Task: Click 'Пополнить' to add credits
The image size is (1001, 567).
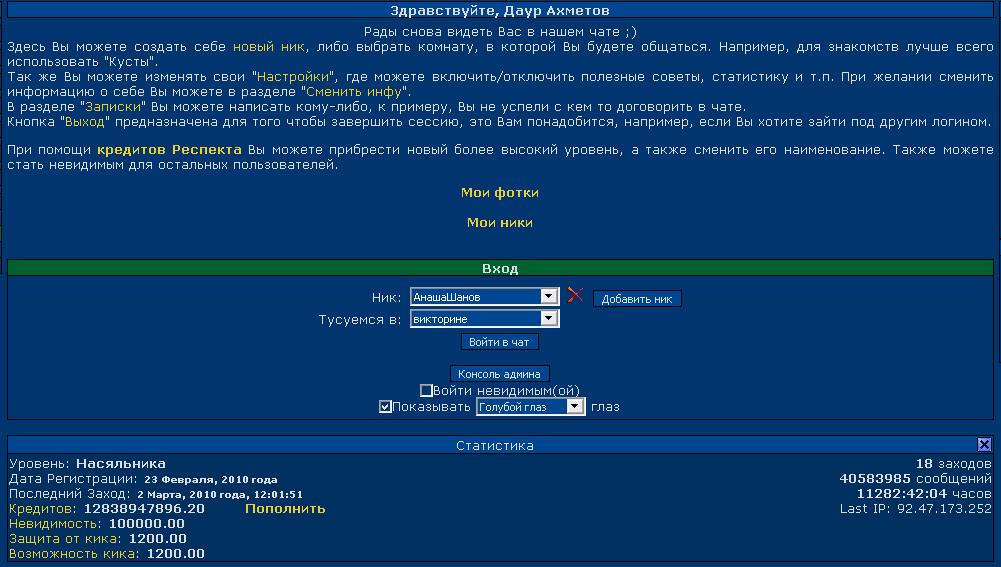Action: [285, 509]
